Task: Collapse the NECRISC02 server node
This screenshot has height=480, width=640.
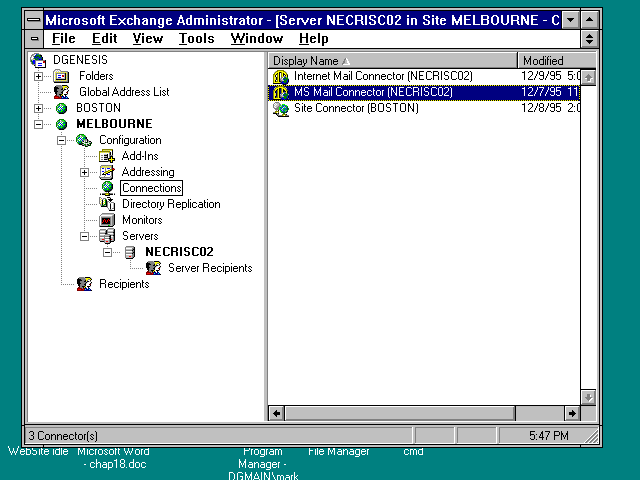Action: (107, 252)
